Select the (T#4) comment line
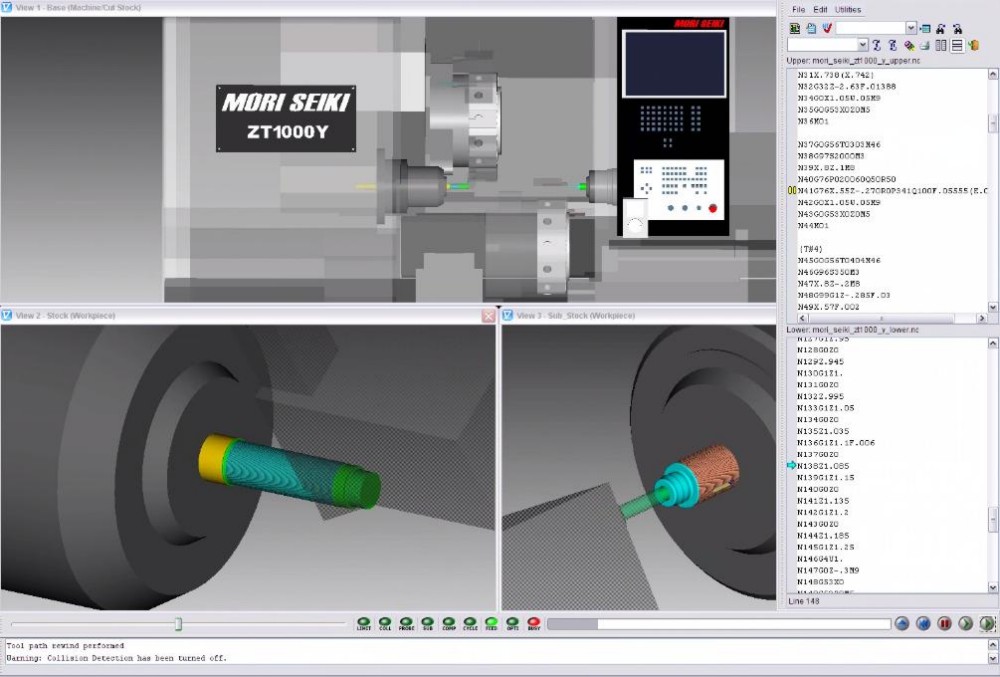The height and width of the screenshot is (677, 1000). [811, 249]
